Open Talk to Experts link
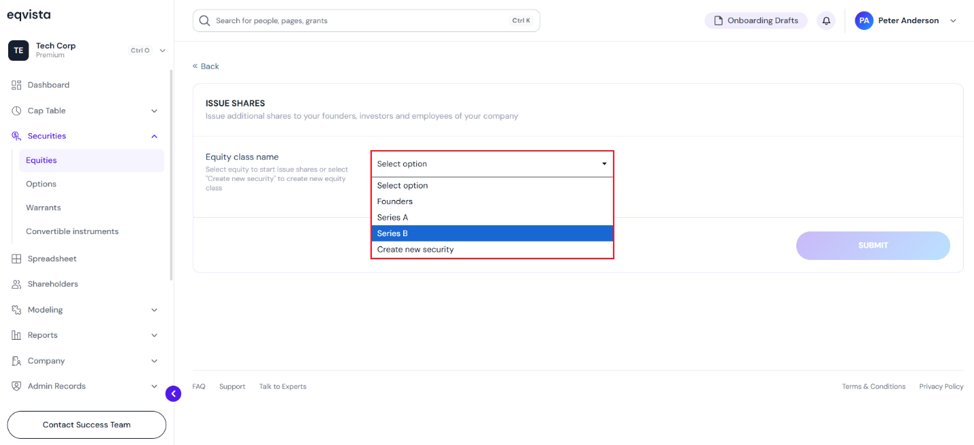974x445 pixels. tap(283, 387)
